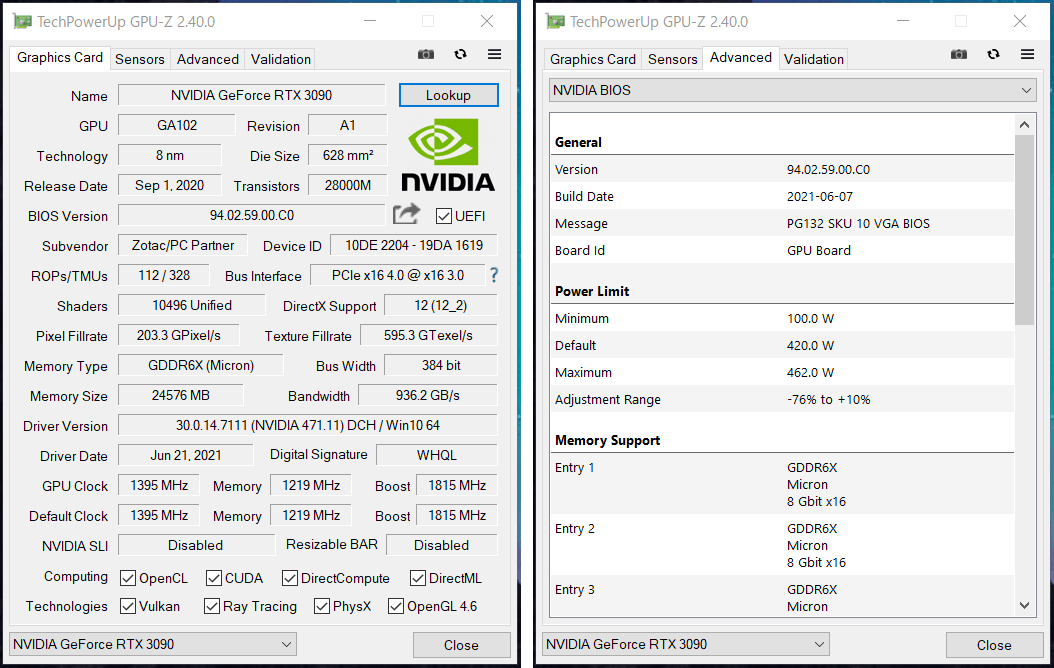Click the Bus Interface question mark icon

494,275
